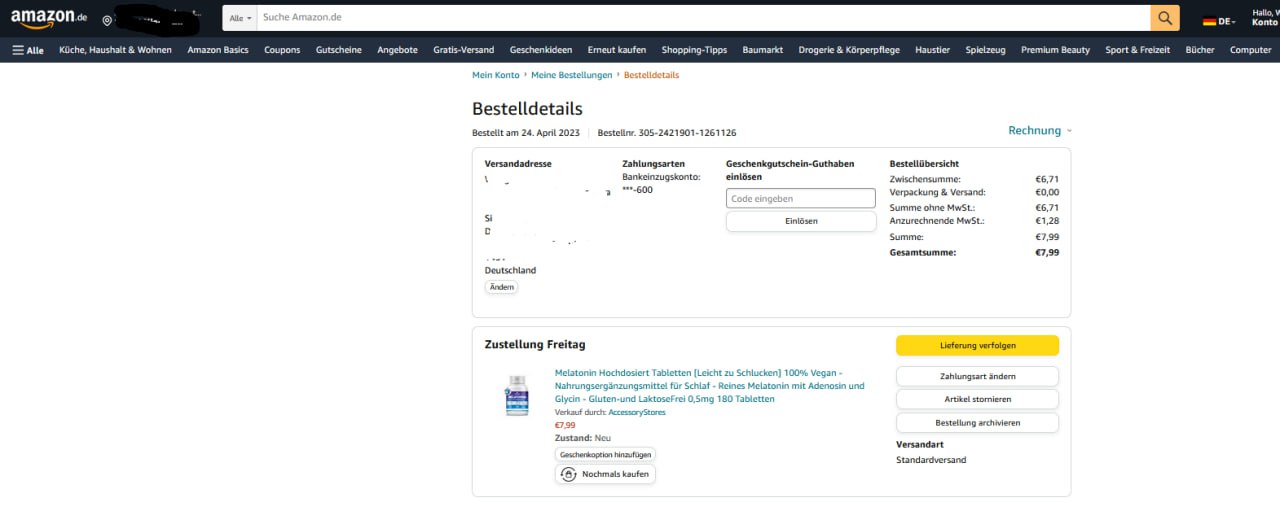1280x511 pixels.
Task: Go to Amazon Basics in navigation
Action: [218, 50]
